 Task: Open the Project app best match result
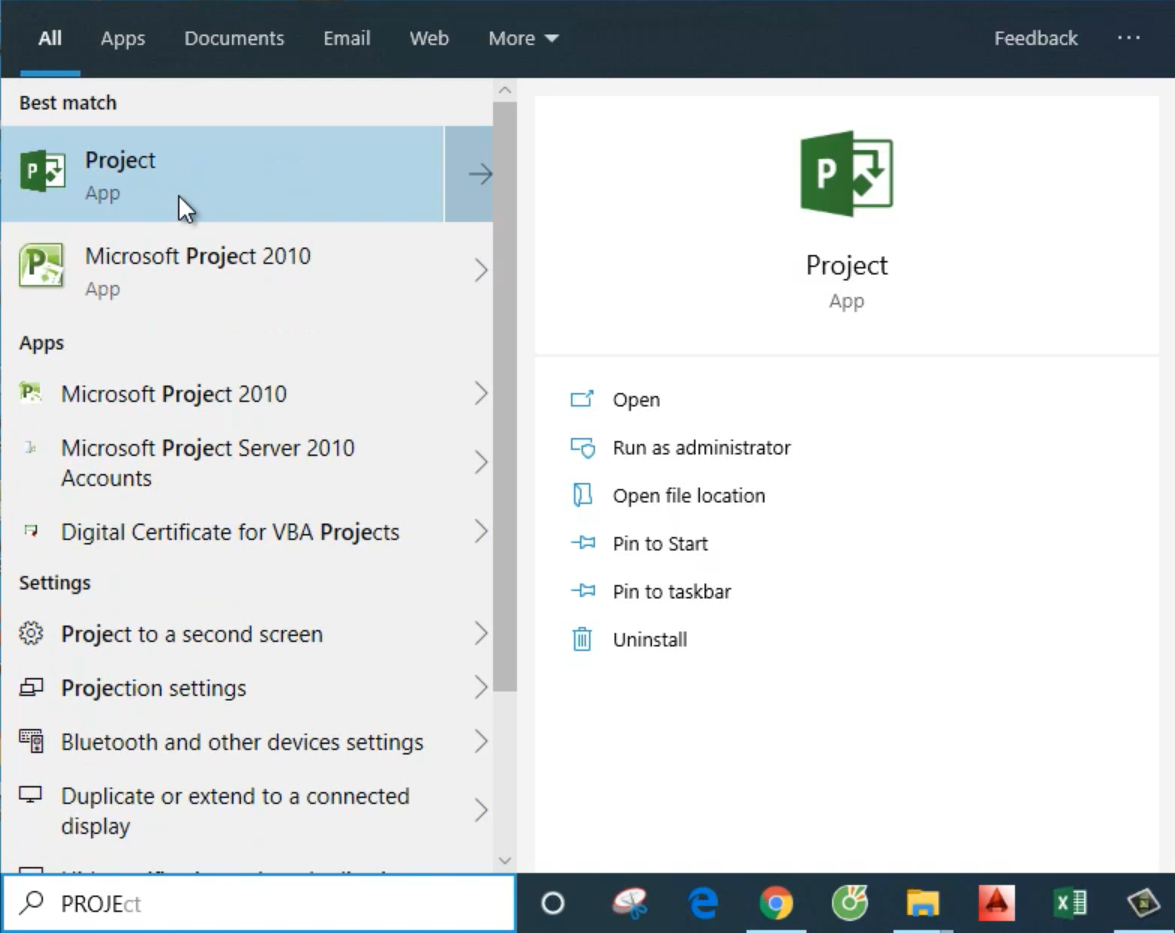220,174
